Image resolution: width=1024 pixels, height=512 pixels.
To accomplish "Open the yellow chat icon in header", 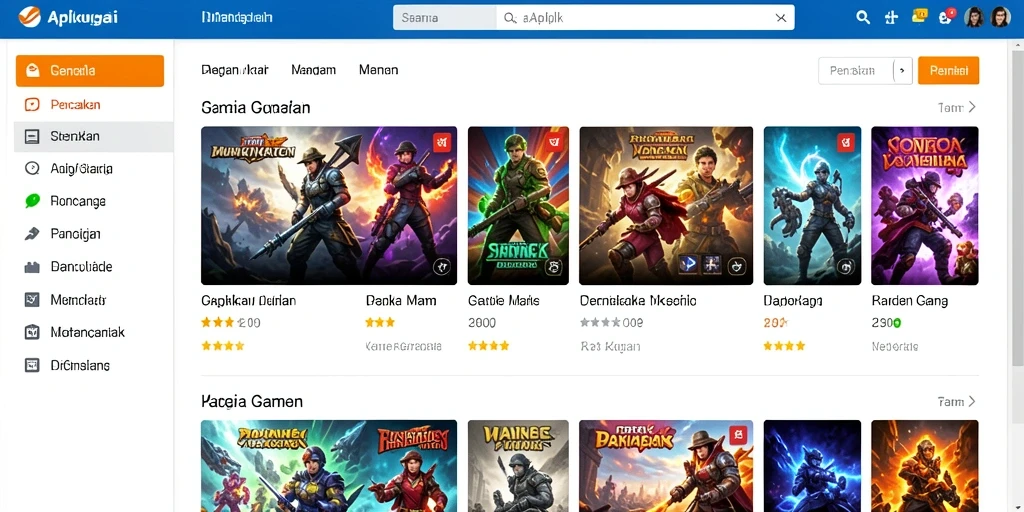I will (x=920, y=16).
